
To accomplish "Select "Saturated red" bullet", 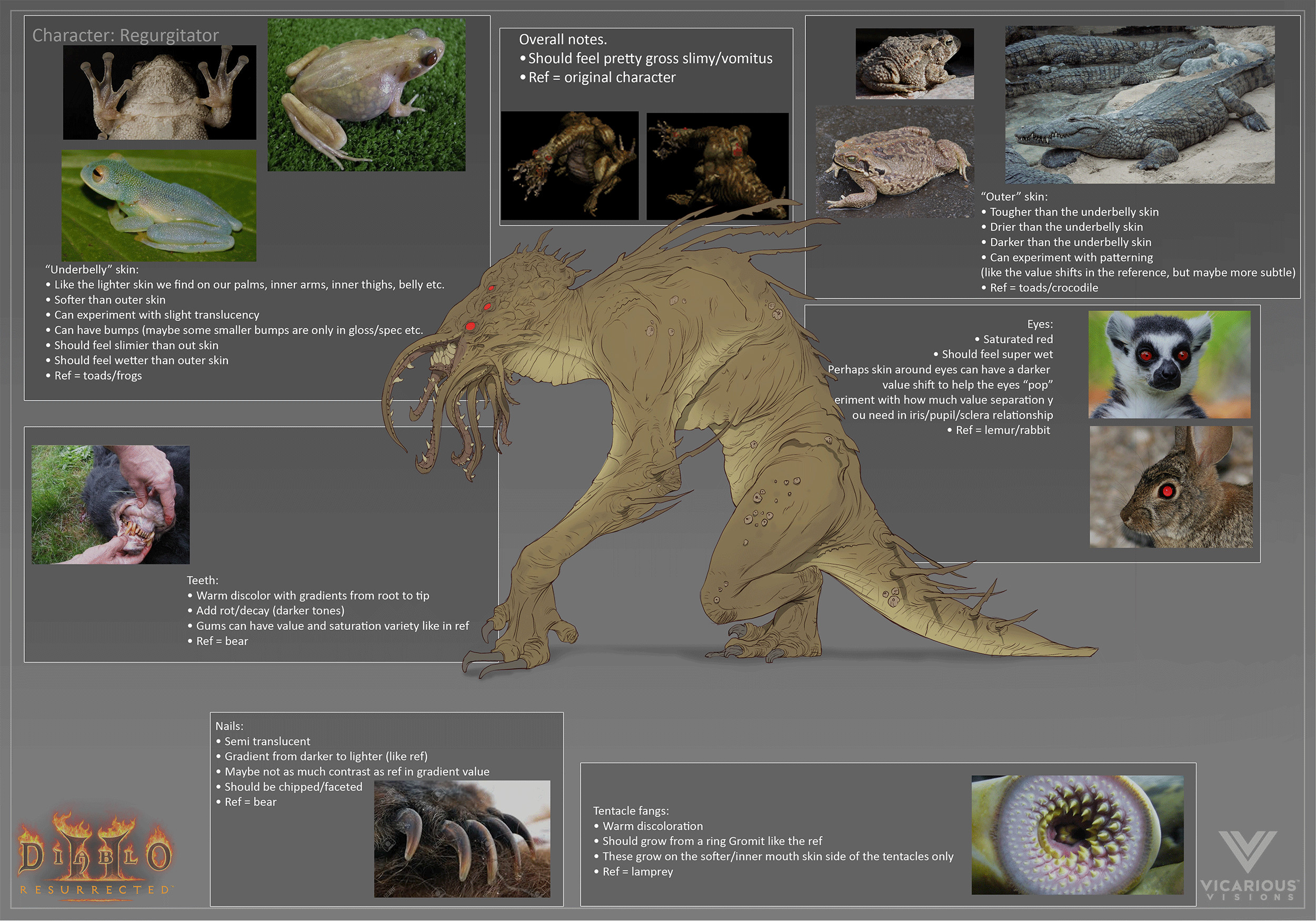I will (x=1014, y=339).
